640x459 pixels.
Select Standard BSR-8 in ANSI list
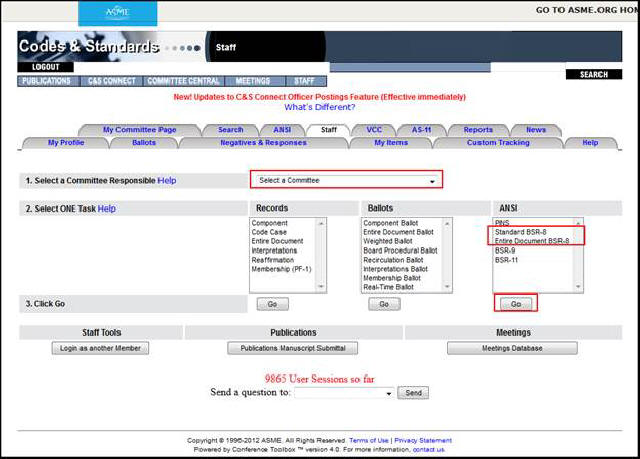pyautogui.click(x=520, y=232)
